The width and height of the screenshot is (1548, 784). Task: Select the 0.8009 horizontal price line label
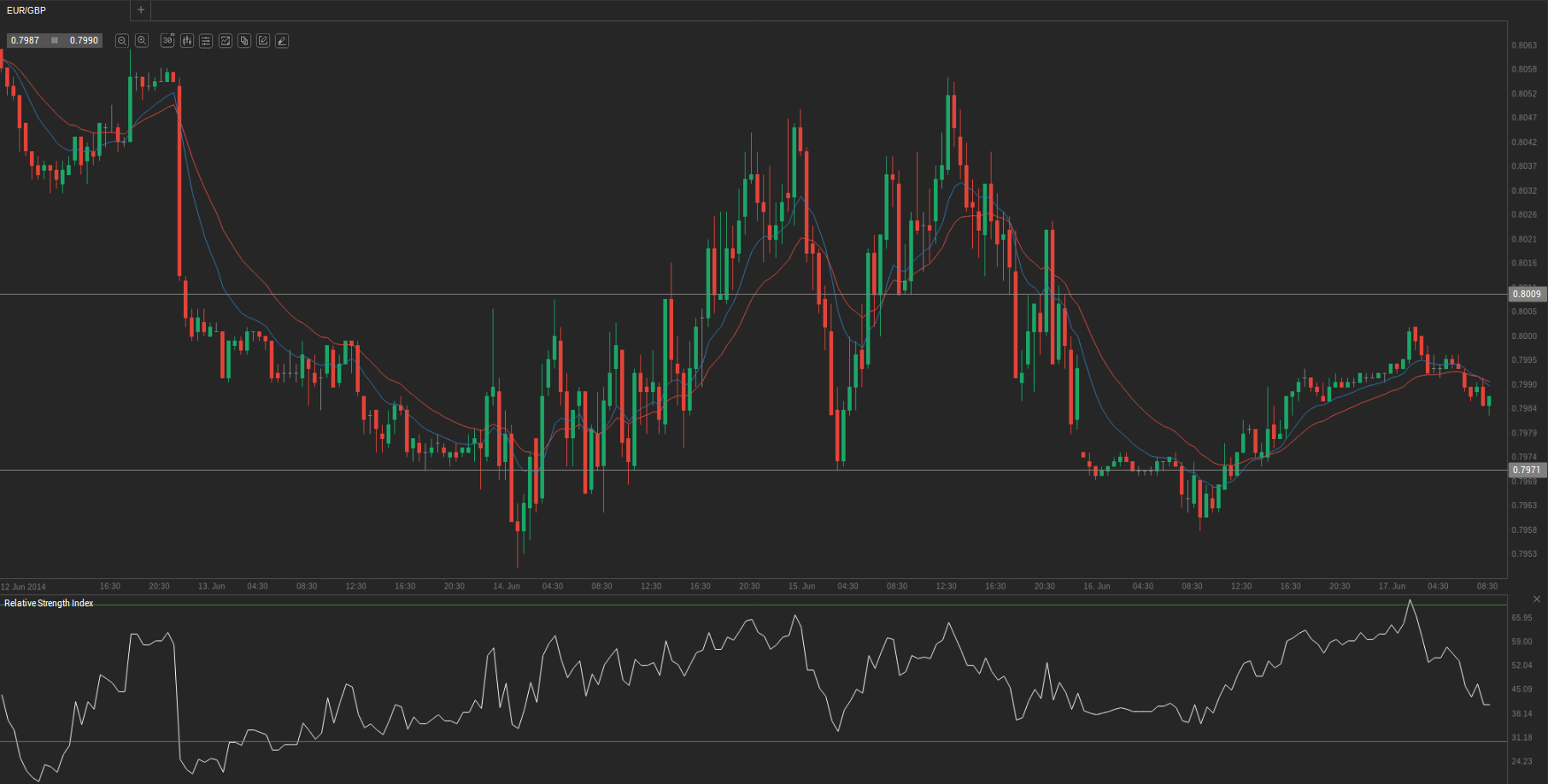1527,294
